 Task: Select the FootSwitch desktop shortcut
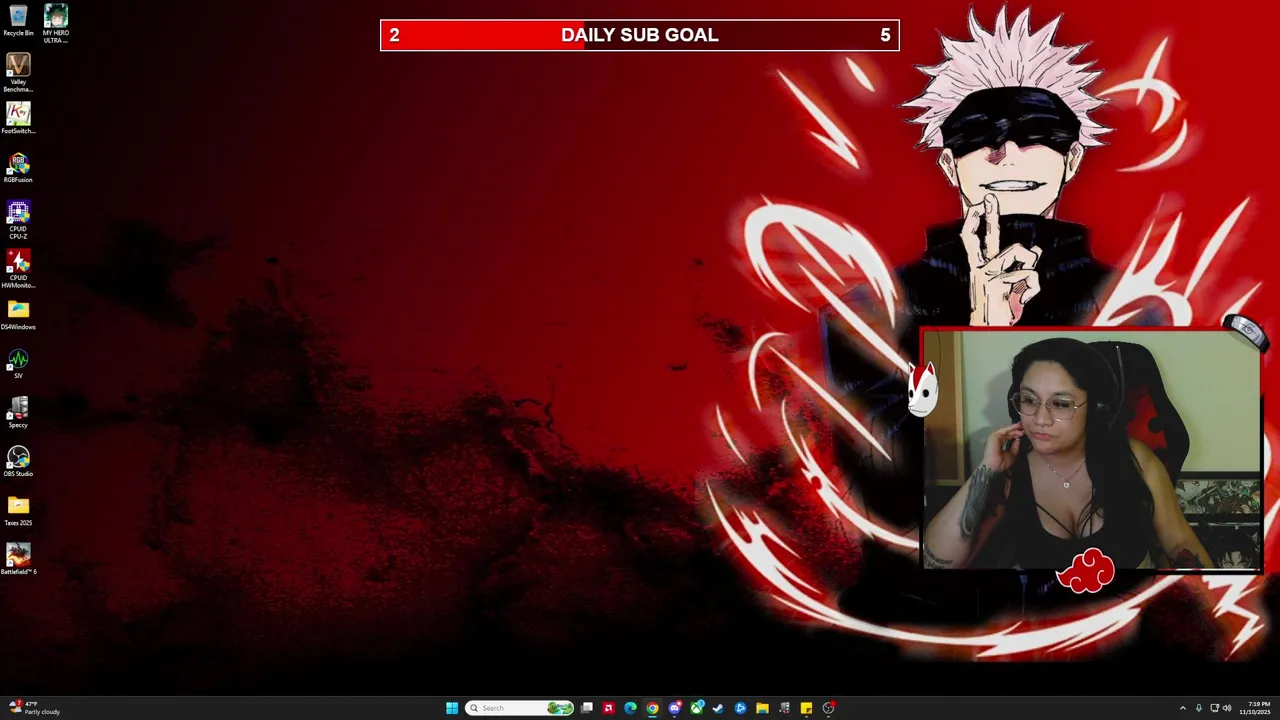pyautogui.click(x=18, y=118)
